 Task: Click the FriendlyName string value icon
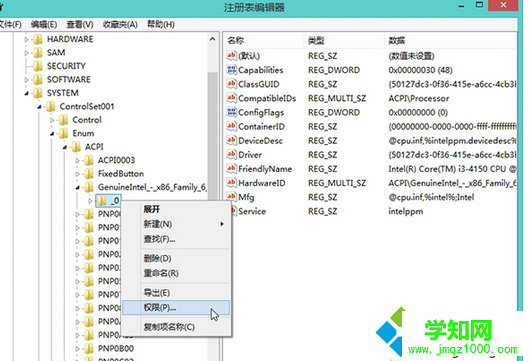tap(231, 169)
